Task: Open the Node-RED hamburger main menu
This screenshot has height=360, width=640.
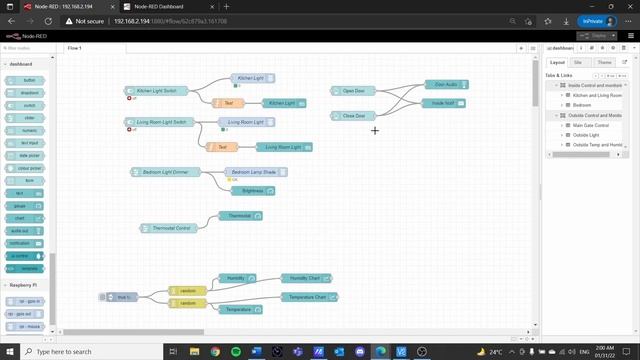Action: click(x=631, y=36)
